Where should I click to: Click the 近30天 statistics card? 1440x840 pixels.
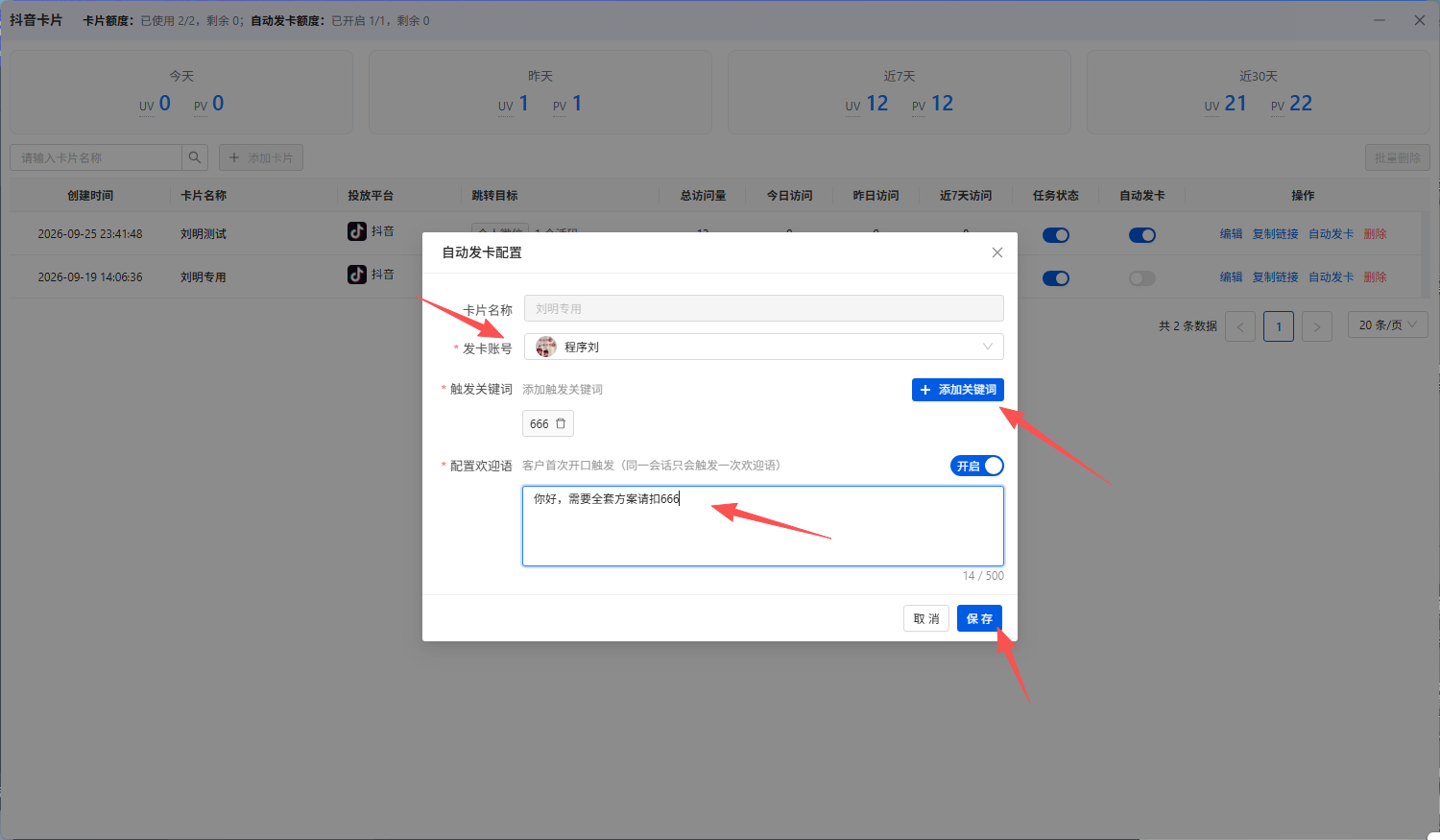[1259, 92]
